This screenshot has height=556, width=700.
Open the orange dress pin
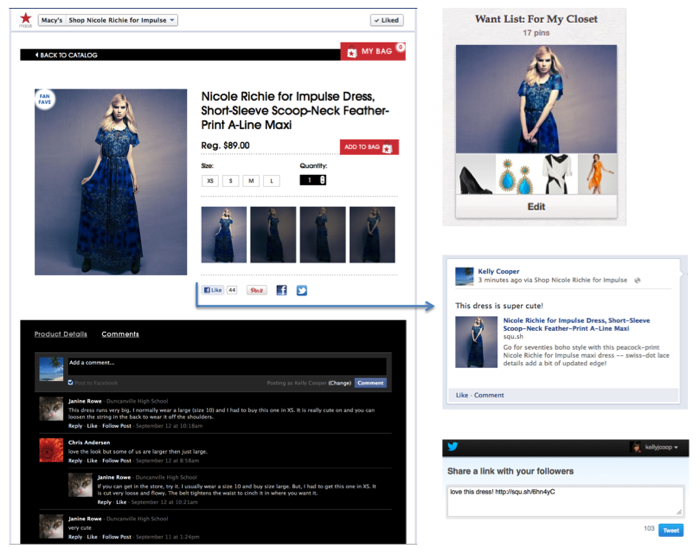[x=597, y=174]
